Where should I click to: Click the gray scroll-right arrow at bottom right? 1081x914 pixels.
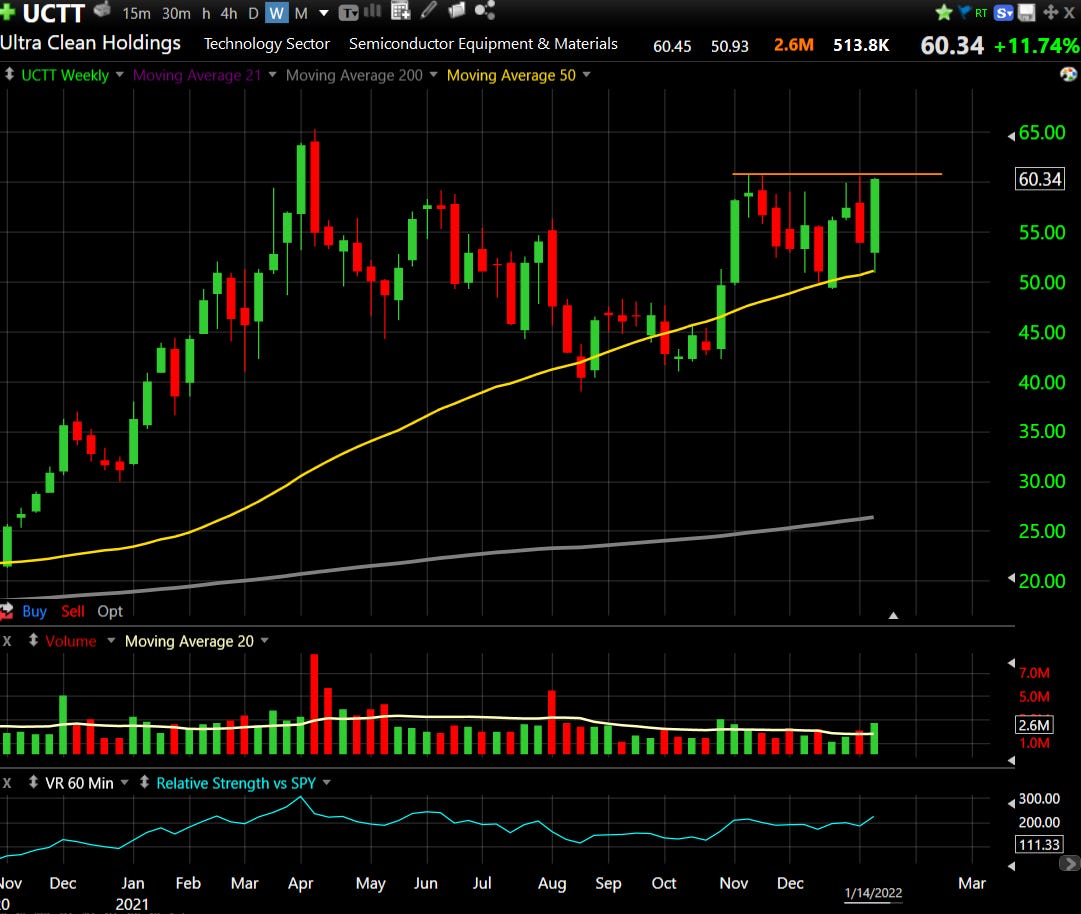1069,863
